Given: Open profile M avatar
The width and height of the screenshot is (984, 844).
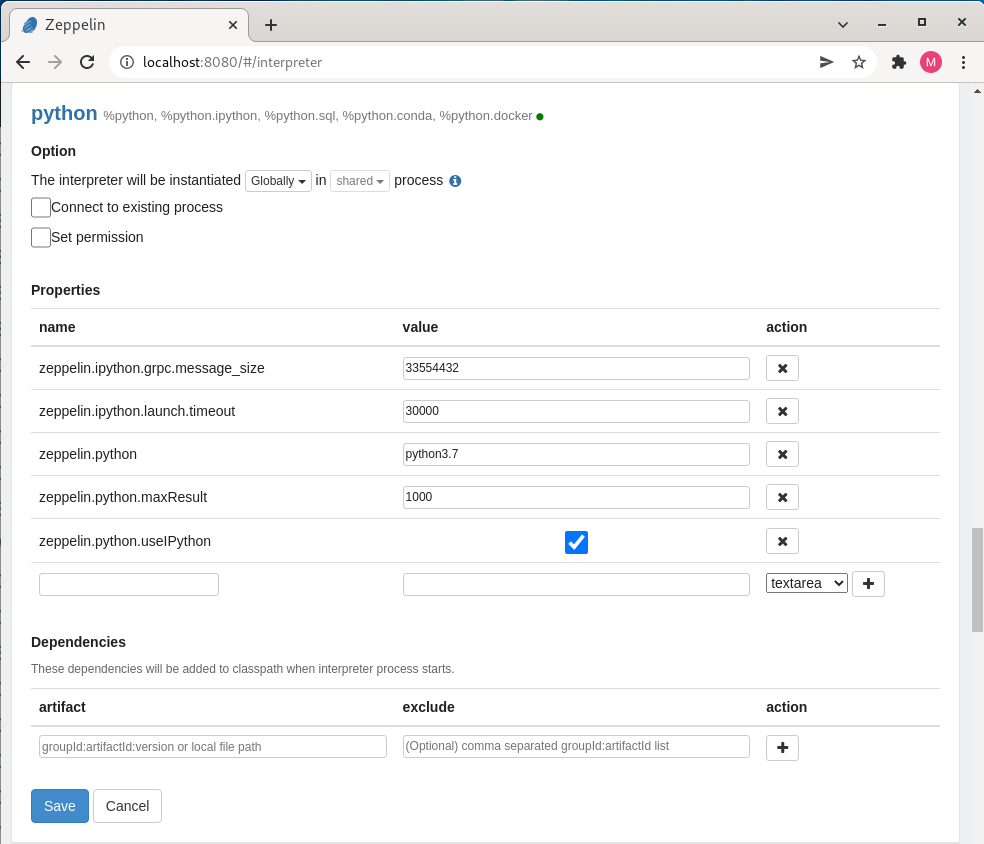Looking at the screenshot, I should pos(931,62).
